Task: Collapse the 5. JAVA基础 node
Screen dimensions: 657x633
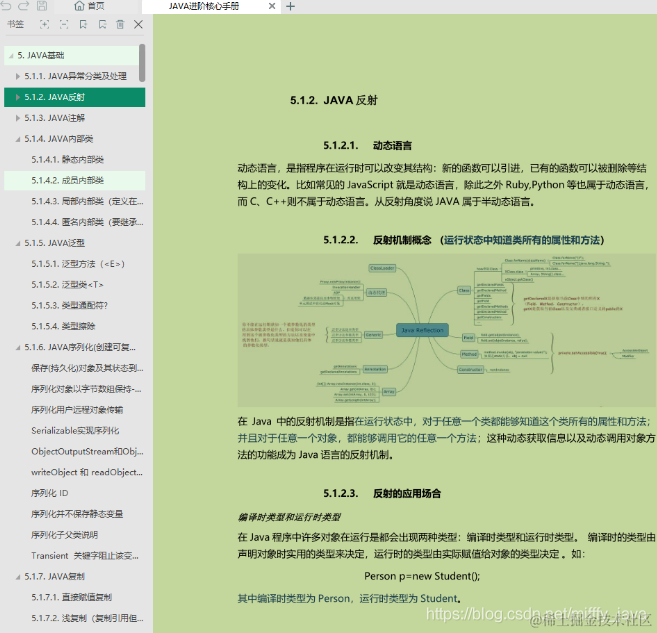Action: 11,56
